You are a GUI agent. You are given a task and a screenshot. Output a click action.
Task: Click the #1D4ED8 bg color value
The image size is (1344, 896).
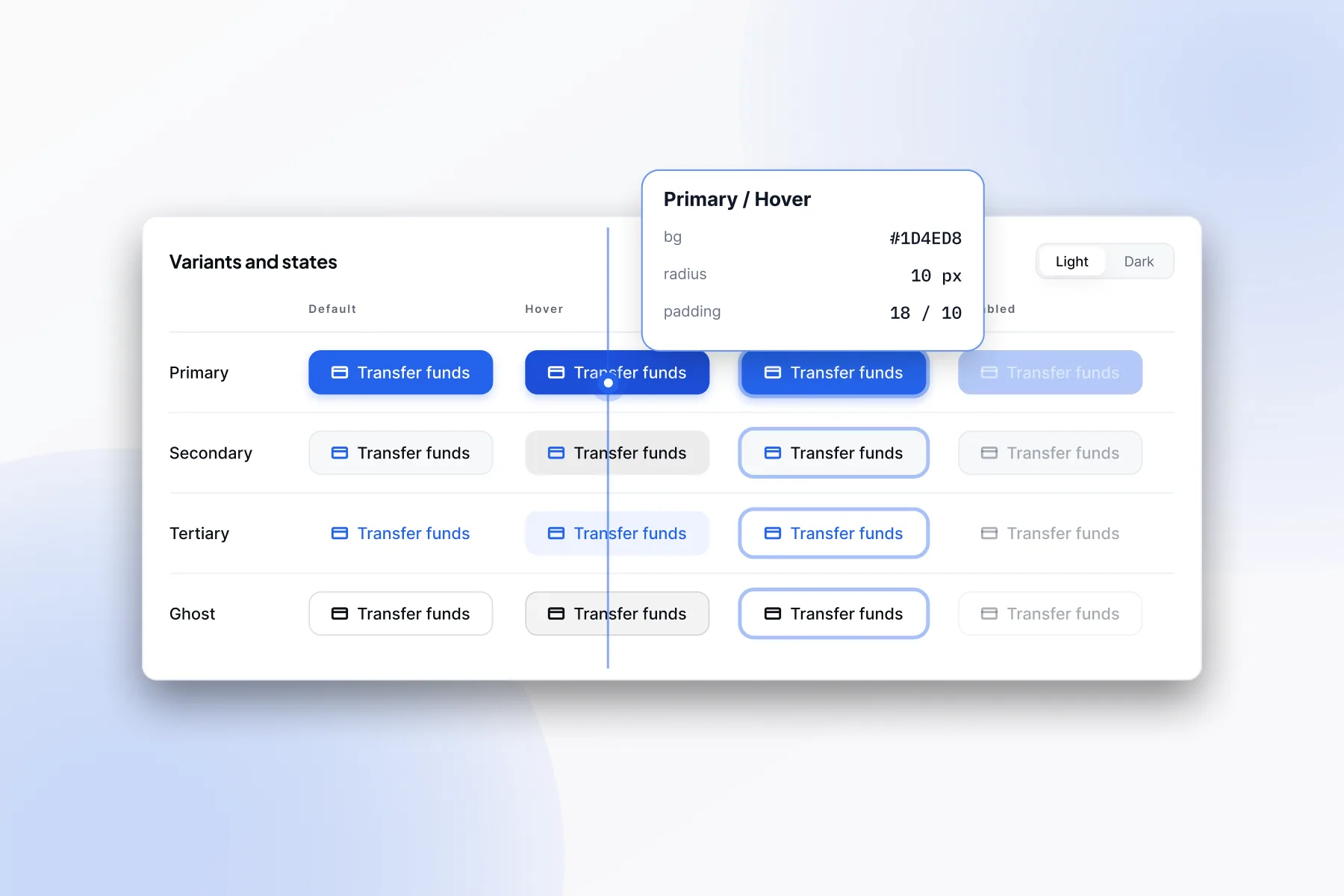925,238
